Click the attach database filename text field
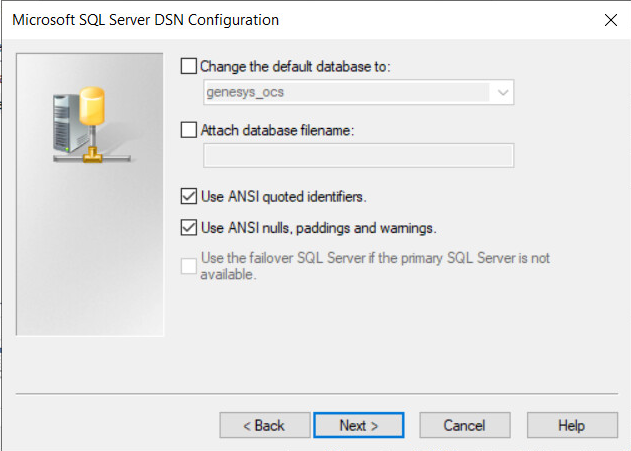The width and height of the screenshot is (631, 451). (358, 155)
